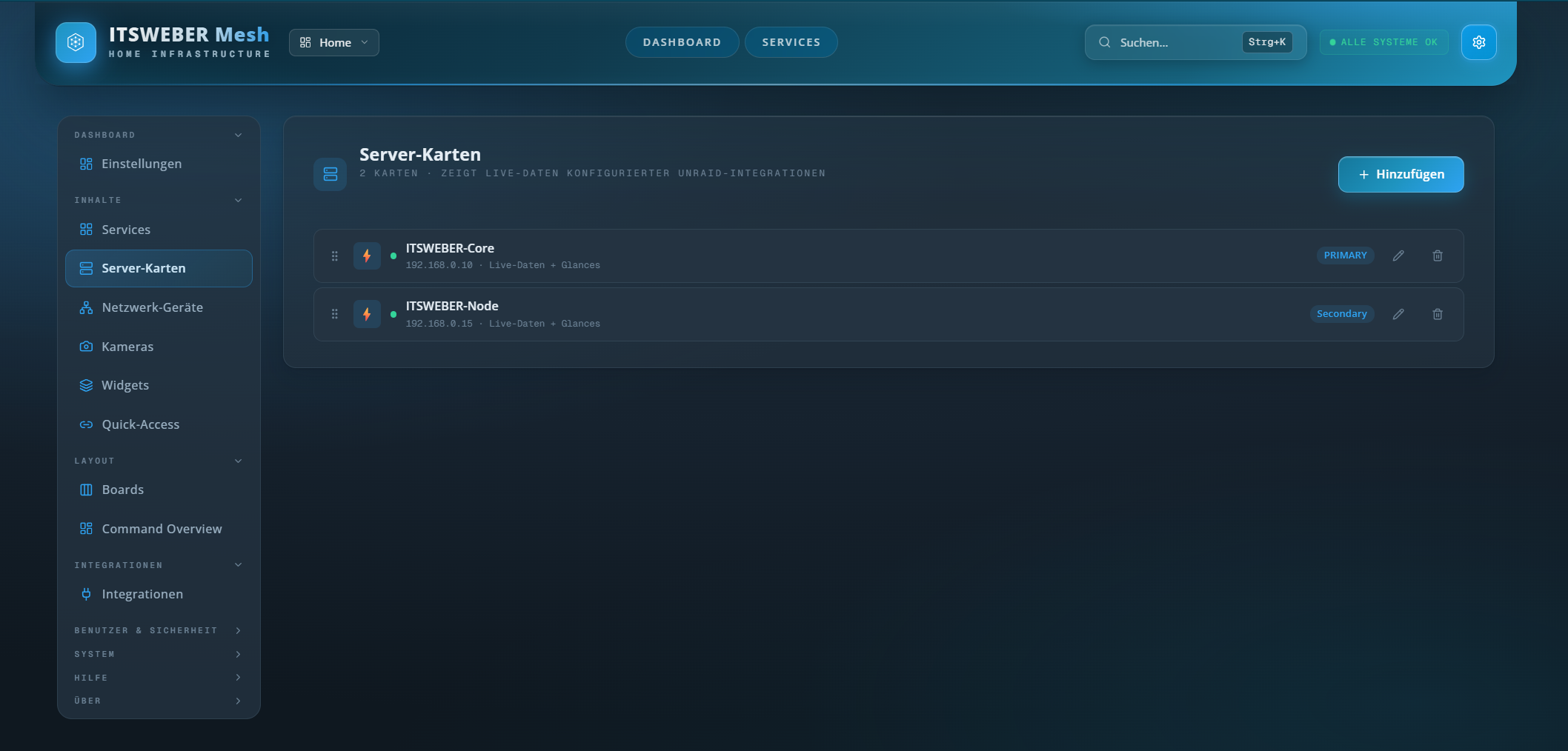1568x751 pixels.
Task: Open Netzwerk-Geräte in the sidebar
Action: [159, 307]
